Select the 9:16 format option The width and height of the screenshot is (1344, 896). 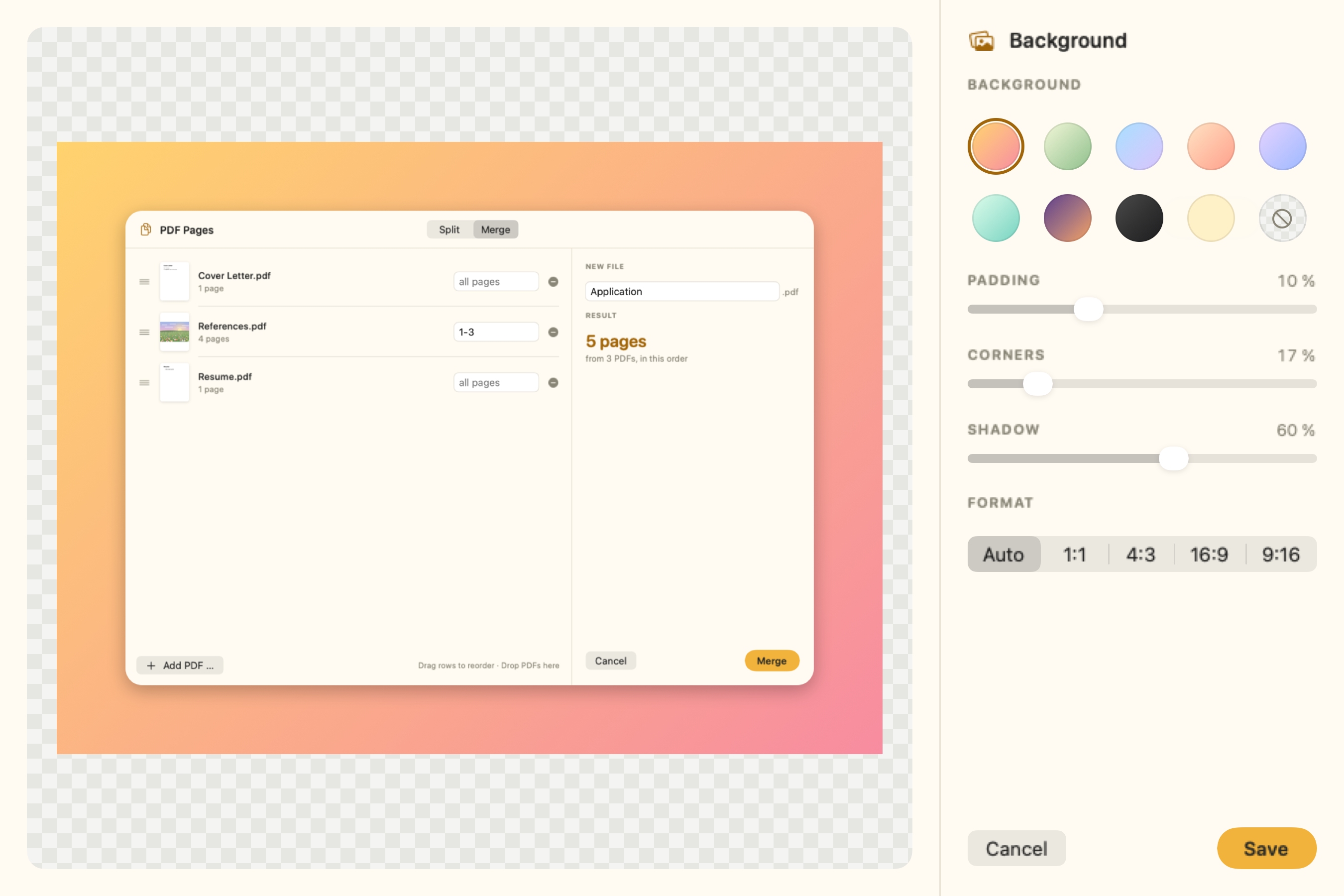(1281, 555)
